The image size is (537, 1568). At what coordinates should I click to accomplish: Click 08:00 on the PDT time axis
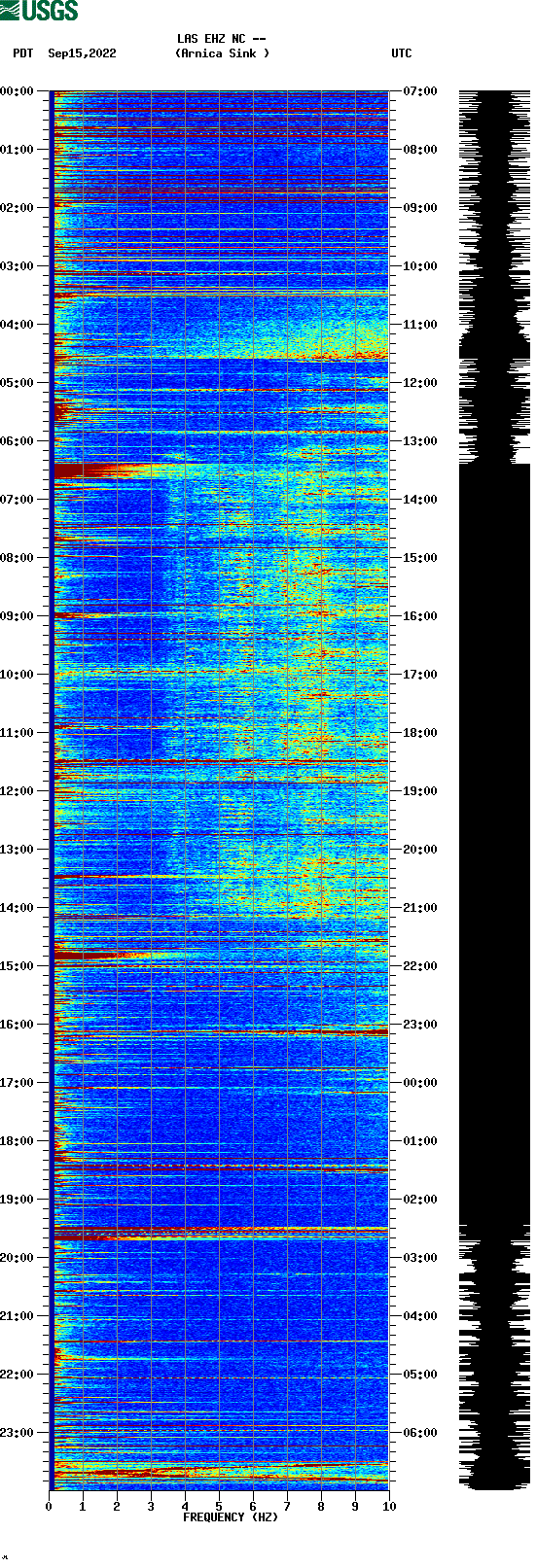[x=18, y=558]
